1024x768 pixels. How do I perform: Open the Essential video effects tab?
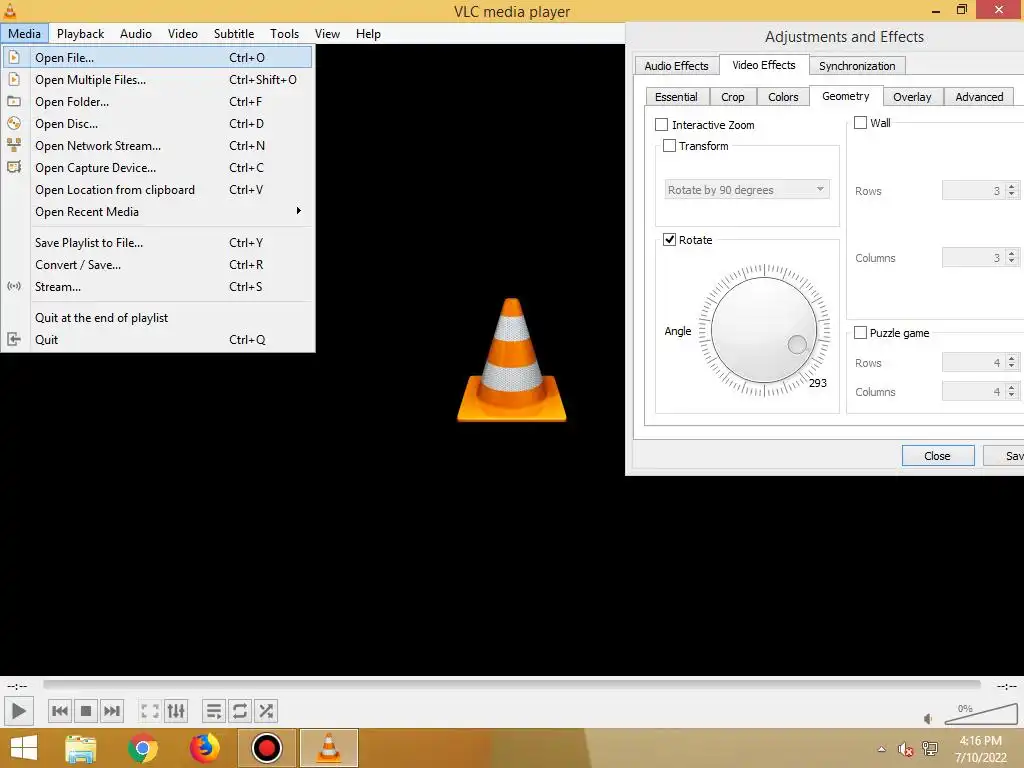coord(677,97)
